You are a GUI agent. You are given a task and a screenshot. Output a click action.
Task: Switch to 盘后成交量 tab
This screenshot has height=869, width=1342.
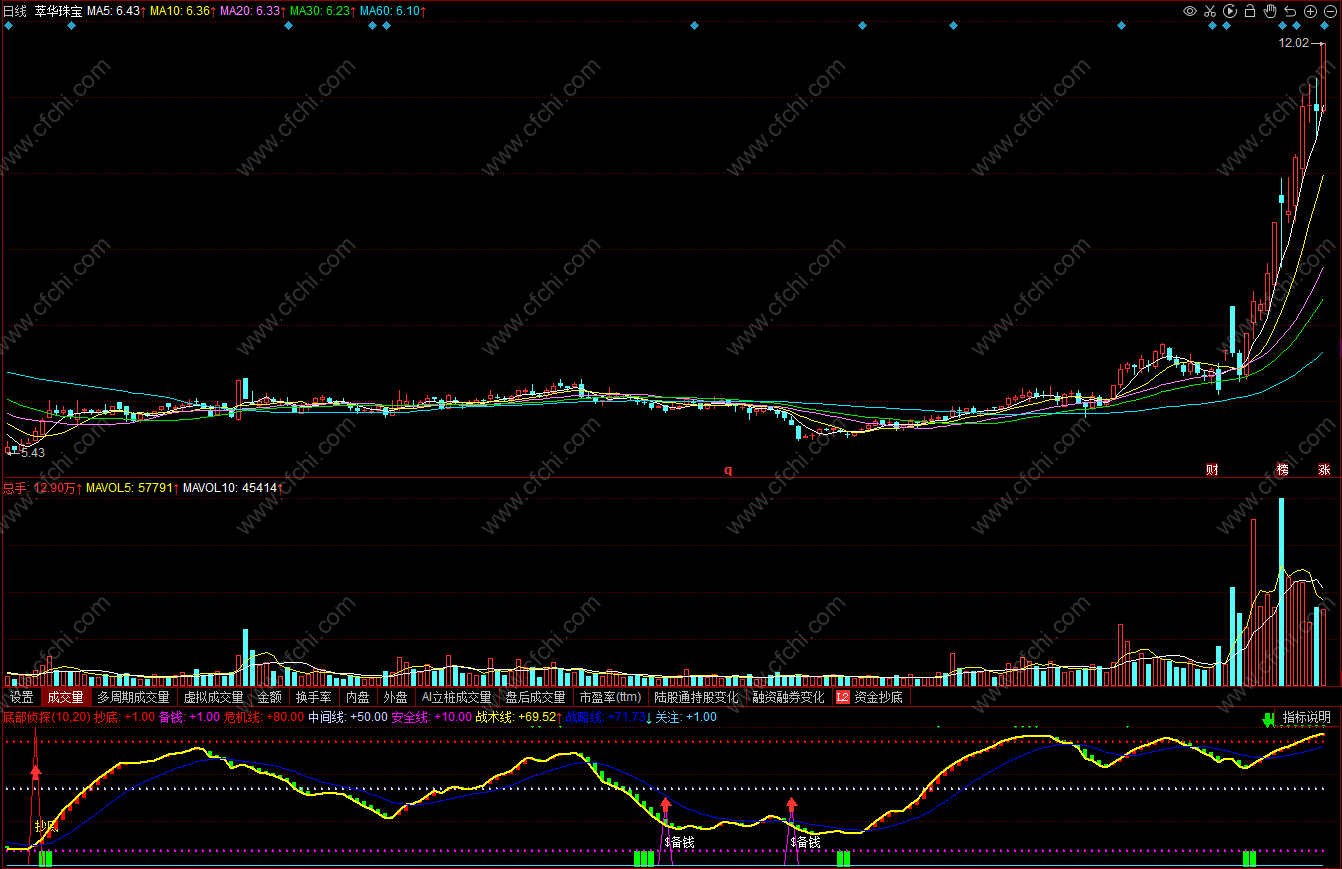pos(535,697)
